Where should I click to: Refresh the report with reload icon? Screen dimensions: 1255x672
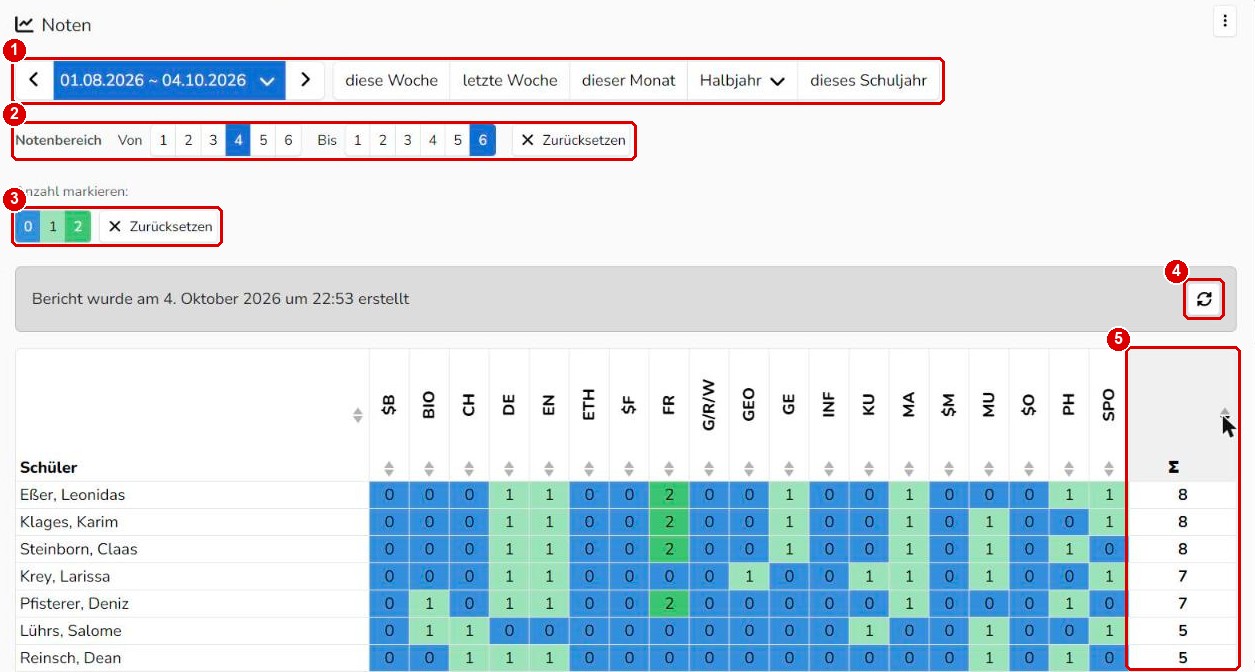(1204, 298)
